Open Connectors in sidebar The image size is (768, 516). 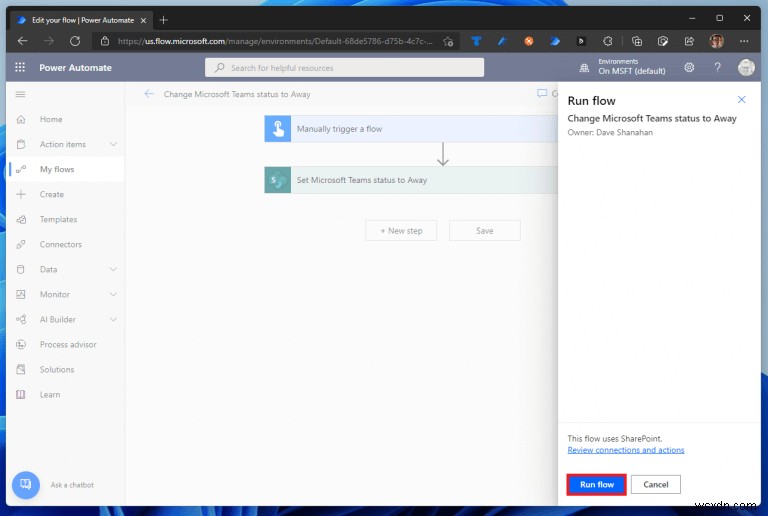point(61,244)
